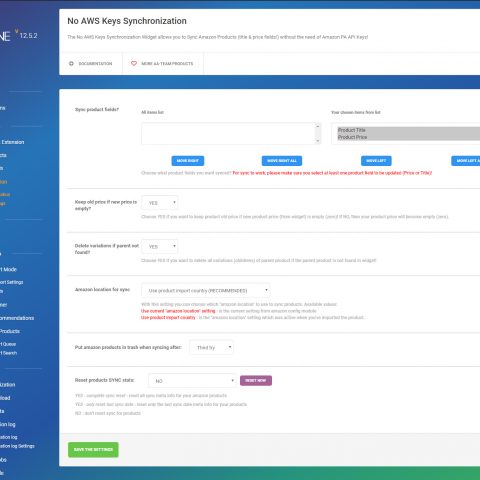
Task: Click the green Save the Settings button
Action: [93, 449]
